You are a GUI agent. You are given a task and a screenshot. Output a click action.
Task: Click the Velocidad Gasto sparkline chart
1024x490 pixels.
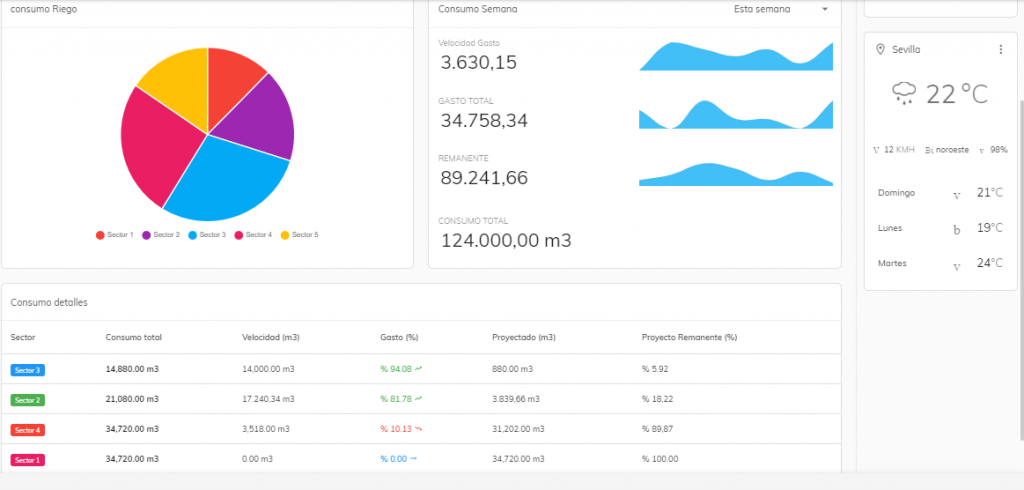pyautogui.click(x=736, y=57)
